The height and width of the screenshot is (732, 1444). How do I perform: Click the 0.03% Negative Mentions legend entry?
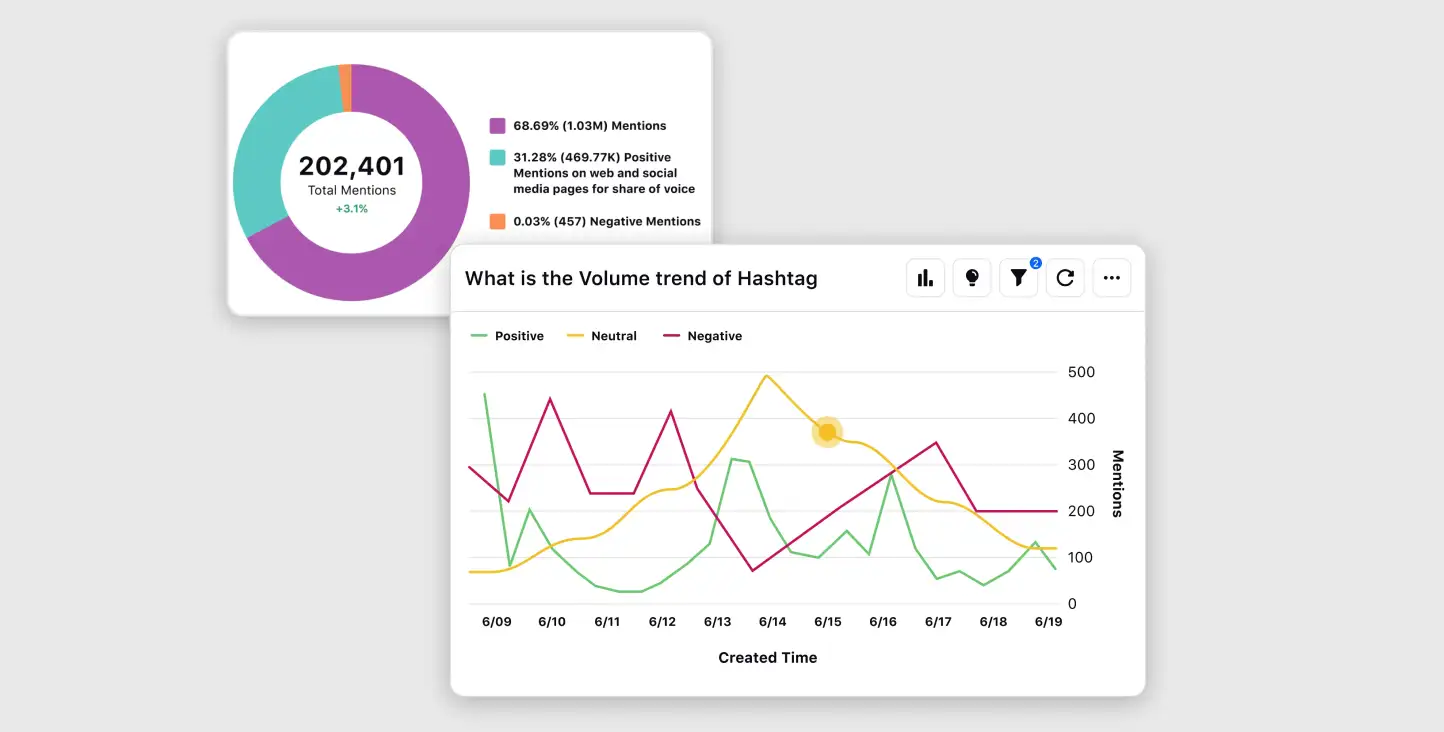607,221
